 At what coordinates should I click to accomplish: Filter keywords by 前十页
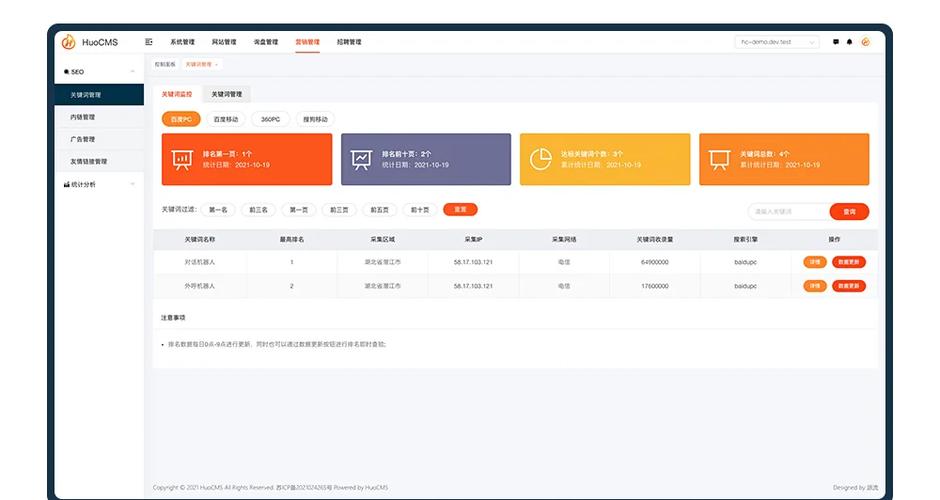[420, 210]
